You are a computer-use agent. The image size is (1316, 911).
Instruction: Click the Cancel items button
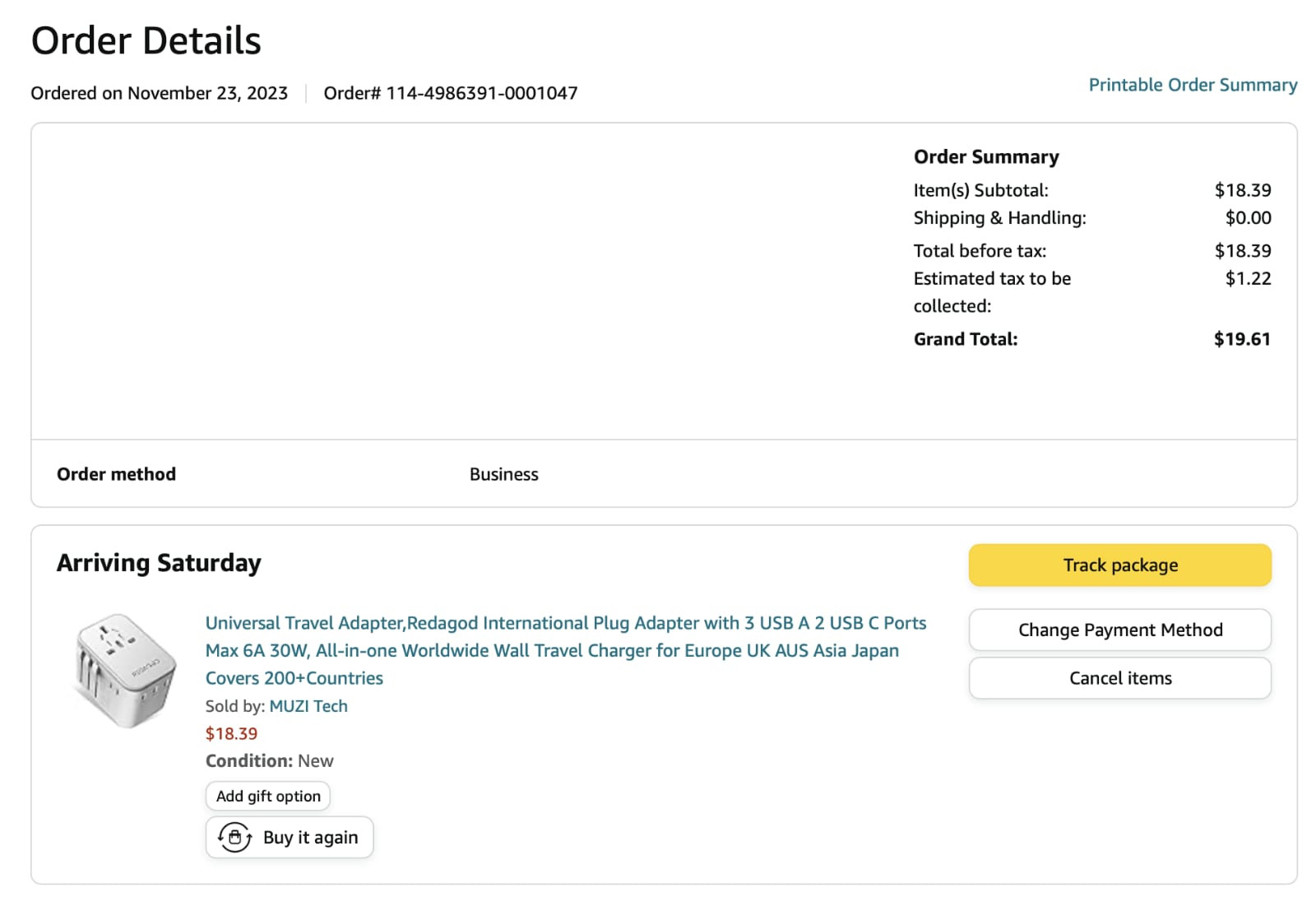pyautogui.click(x=1119, y=678)
